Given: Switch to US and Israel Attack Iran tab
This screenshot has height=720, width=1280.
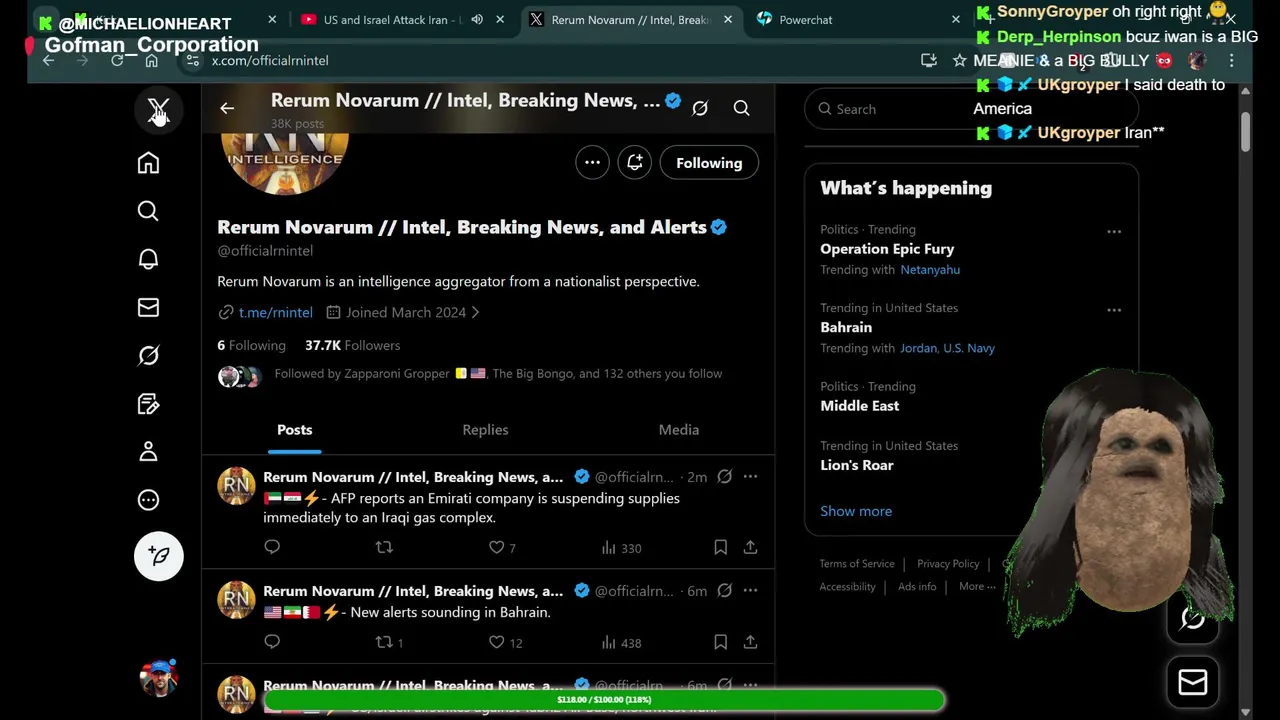Looking at the screenshot, I should pyautogui.click(x=390, y=19).
